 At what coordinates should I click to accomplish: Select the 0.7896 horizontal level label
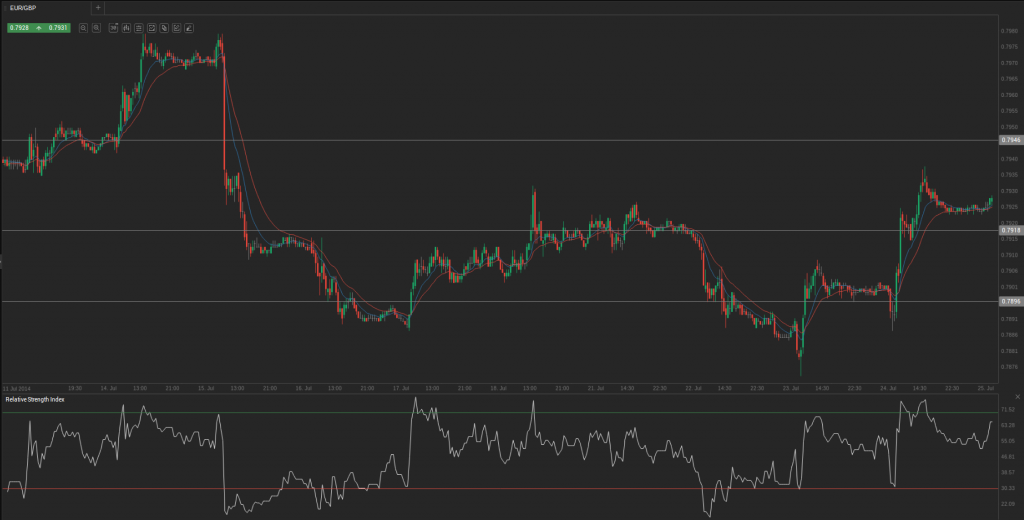[x=1011, y=301]
